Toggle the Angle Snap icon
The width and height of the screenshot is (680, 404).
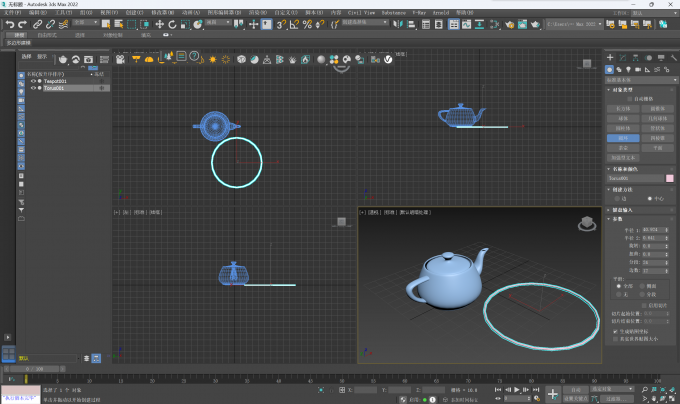pos(294,24)
